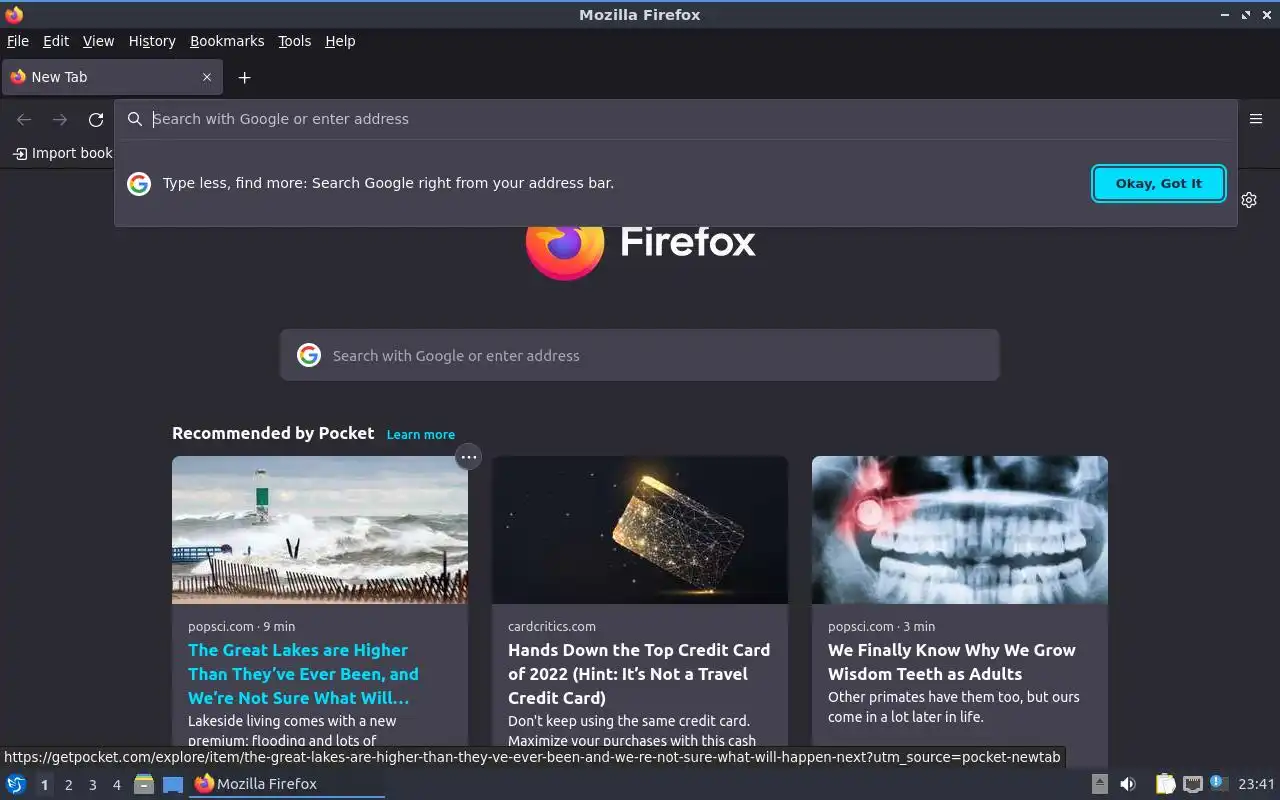Click the Google logo in page search box

pos(309,355)
